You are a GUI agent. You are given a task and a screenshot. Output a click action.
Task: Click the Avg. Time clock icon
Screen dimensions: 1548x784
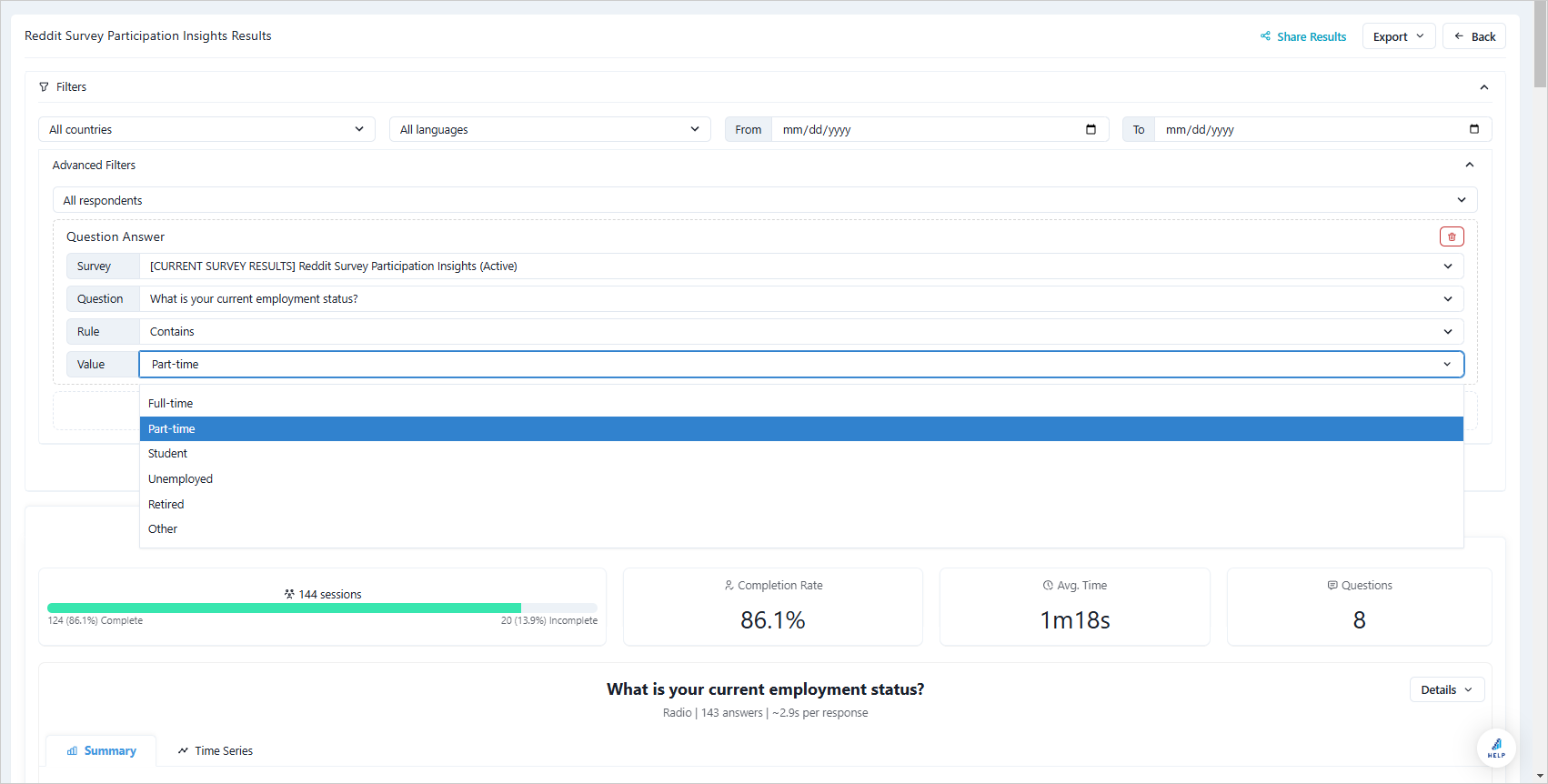[1048, 586]
